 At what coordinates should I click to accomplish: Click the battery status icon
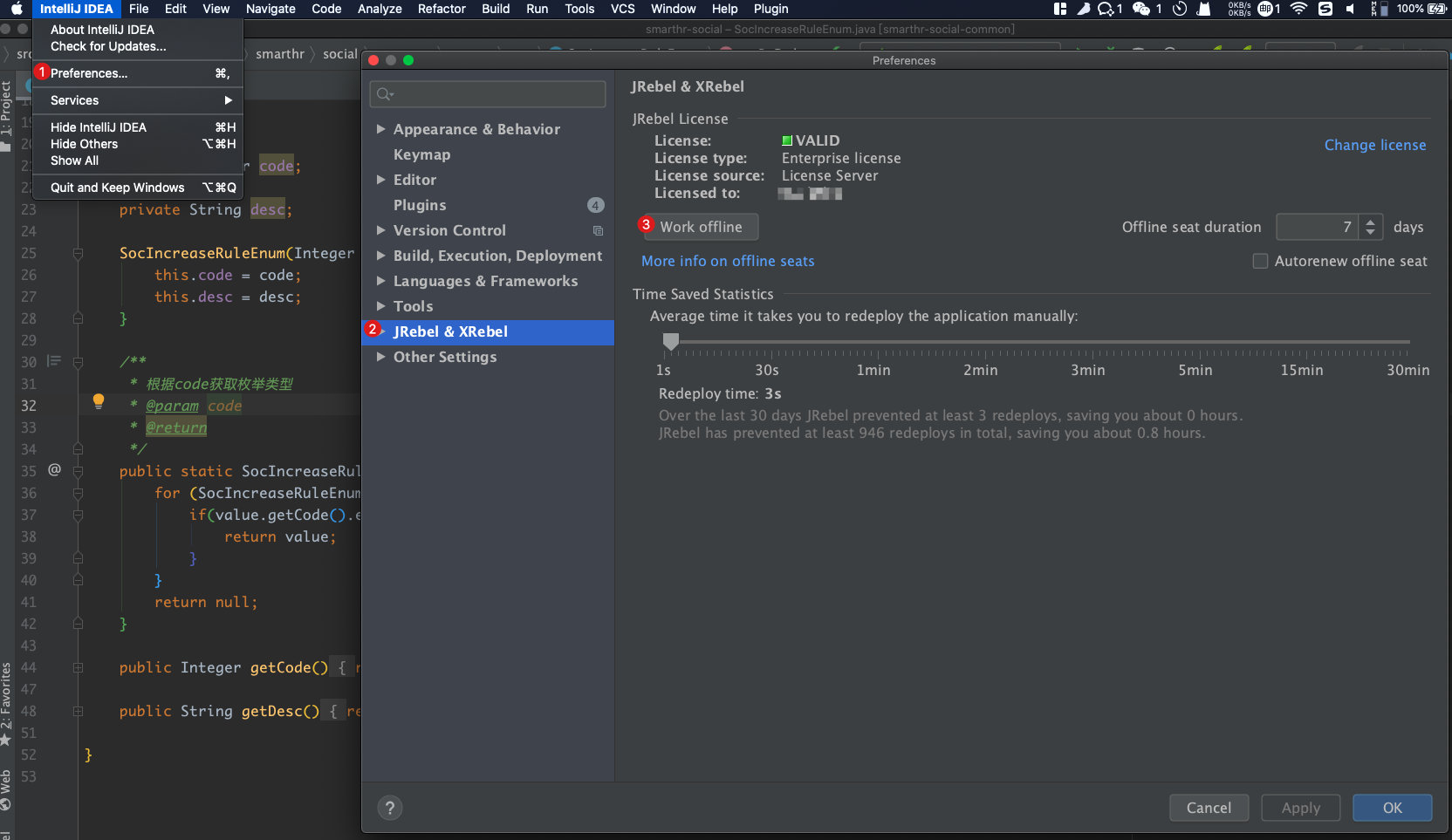[1436, 9]
